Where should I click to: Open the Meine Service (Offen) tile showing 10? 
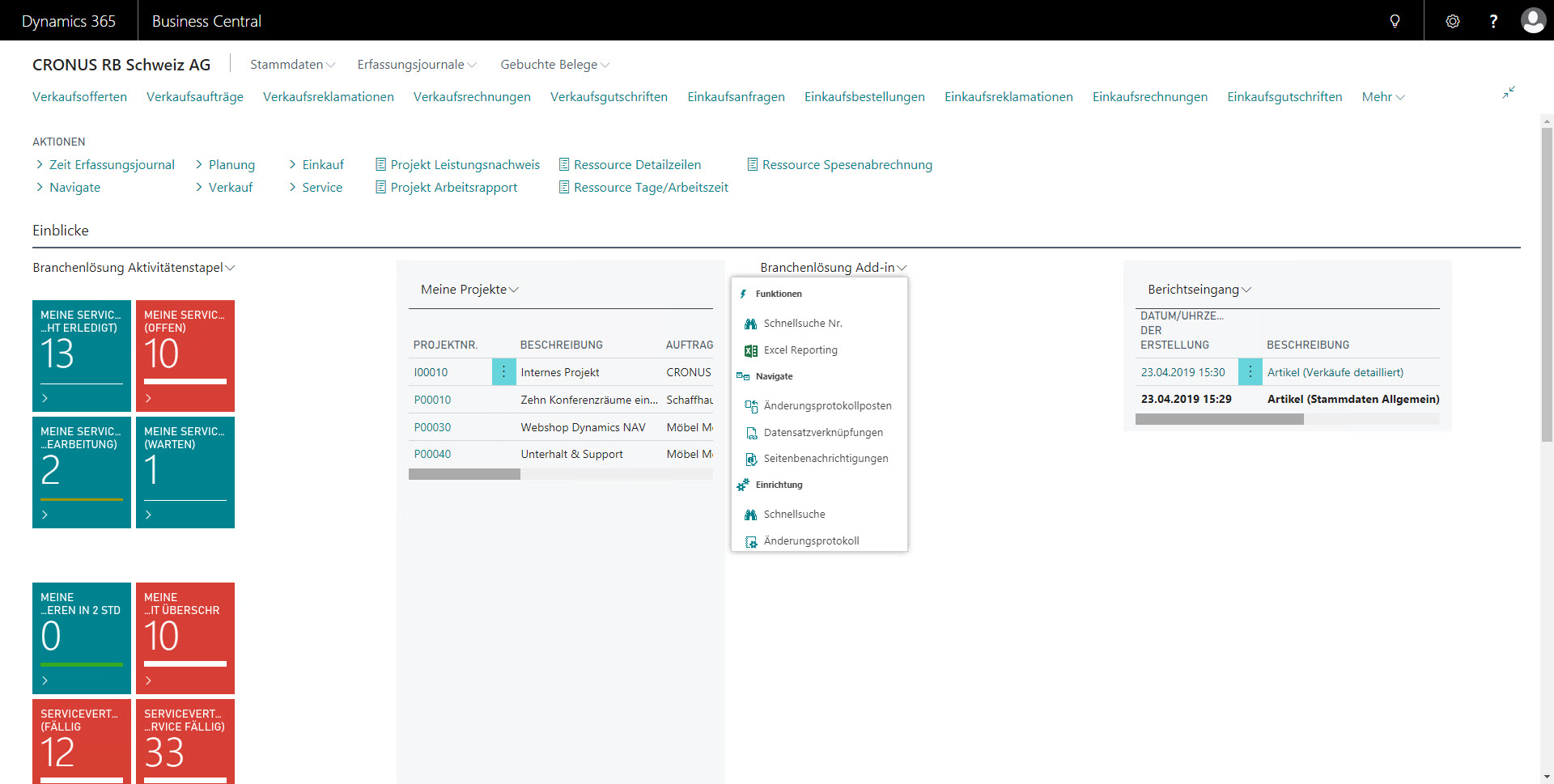pyautogui.click(x=185, y=356)
